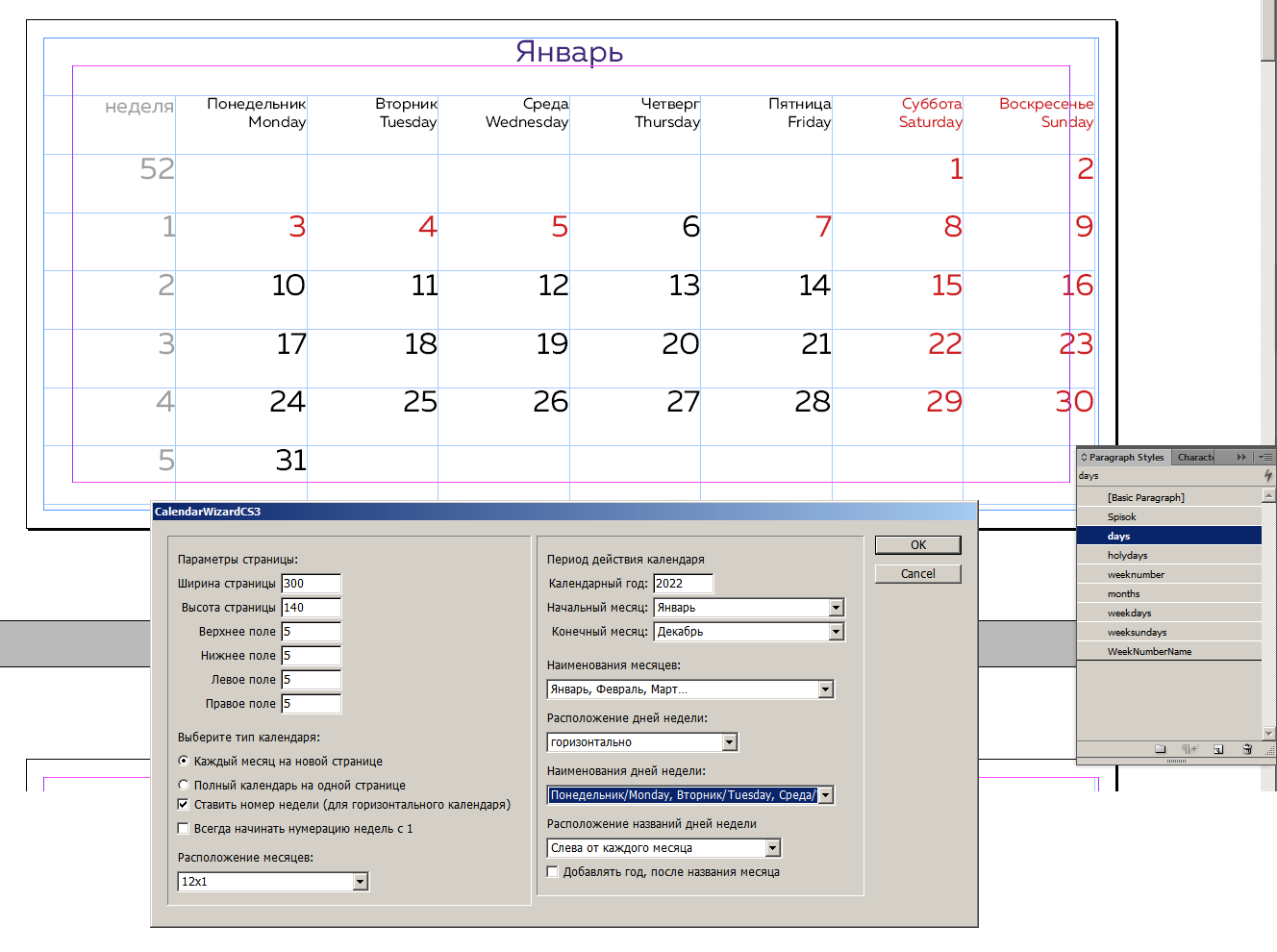The width and height of the screenshot is (1277, 952).
Task: Click the Январь month title
Action: click(569, 52)
